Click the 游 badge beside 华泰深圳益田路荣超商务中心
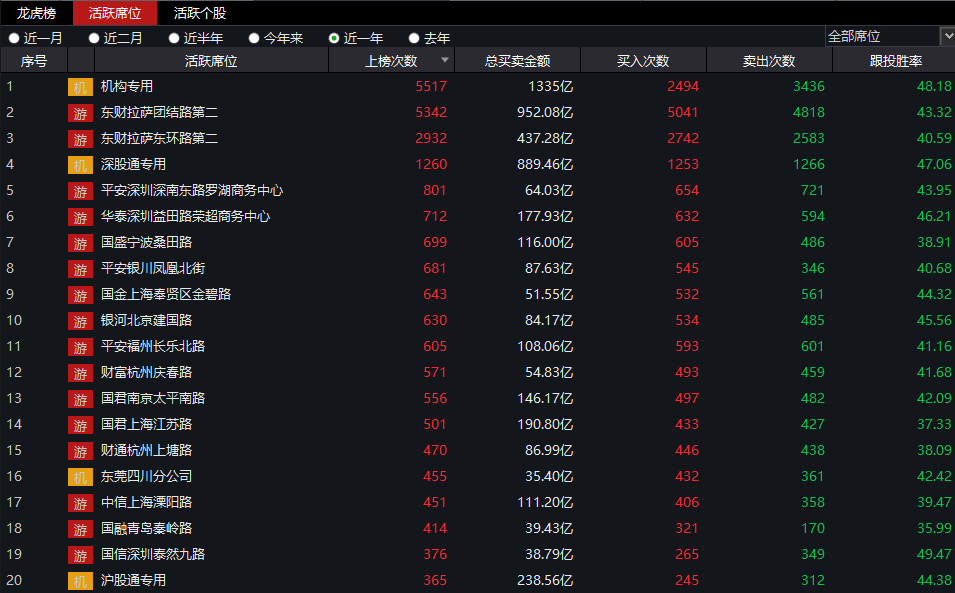This screenshot has width=955, height=593. click(x=80, y=217)
